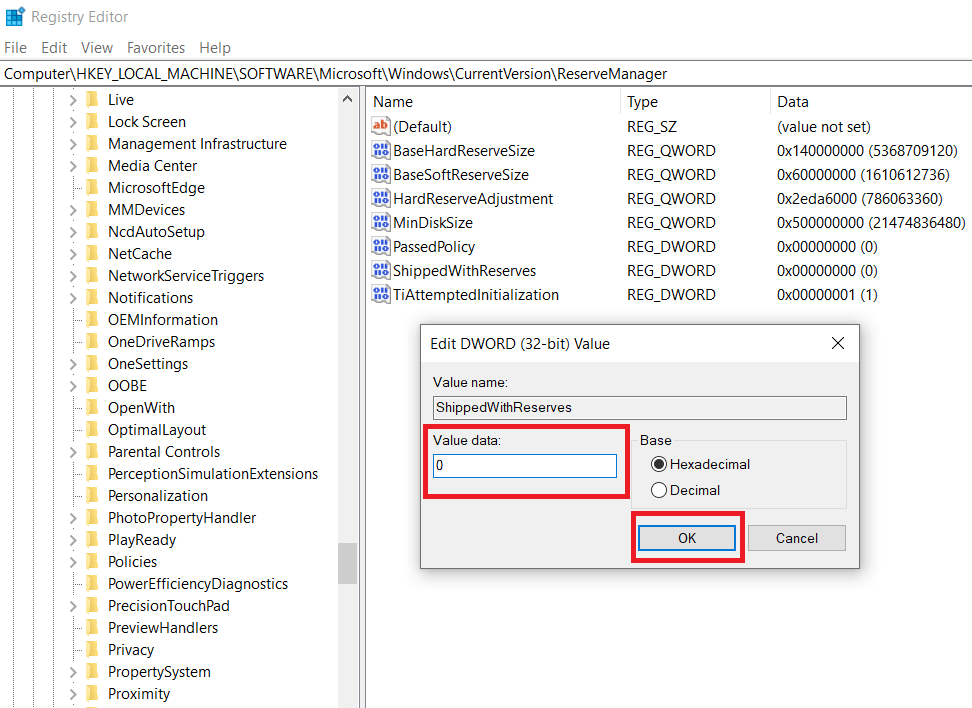This screenshot has width=972, height=708.
Task: Open the Edit menu
Action: pos(54,48)
